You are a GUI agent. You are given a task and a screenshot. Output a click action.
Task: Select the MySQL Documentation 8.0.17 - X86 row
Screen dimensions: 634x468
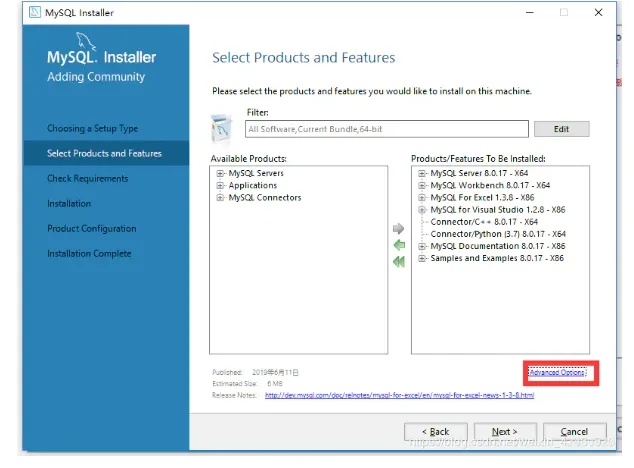498,246
